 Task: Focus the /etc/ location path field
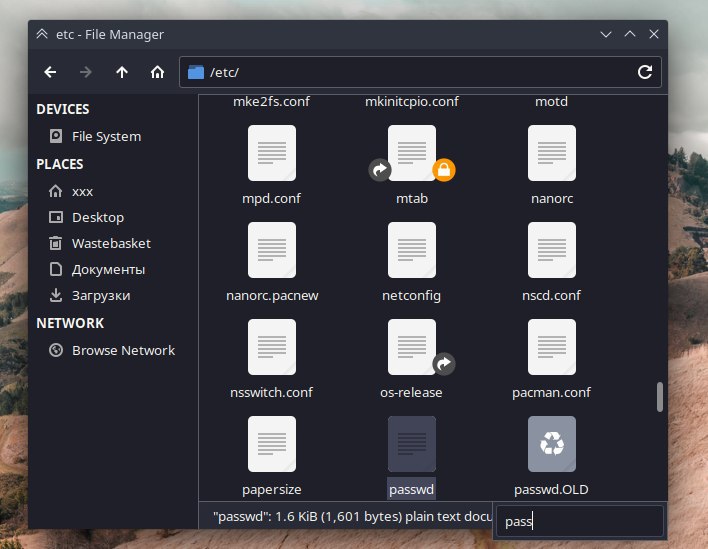point(420,72)
